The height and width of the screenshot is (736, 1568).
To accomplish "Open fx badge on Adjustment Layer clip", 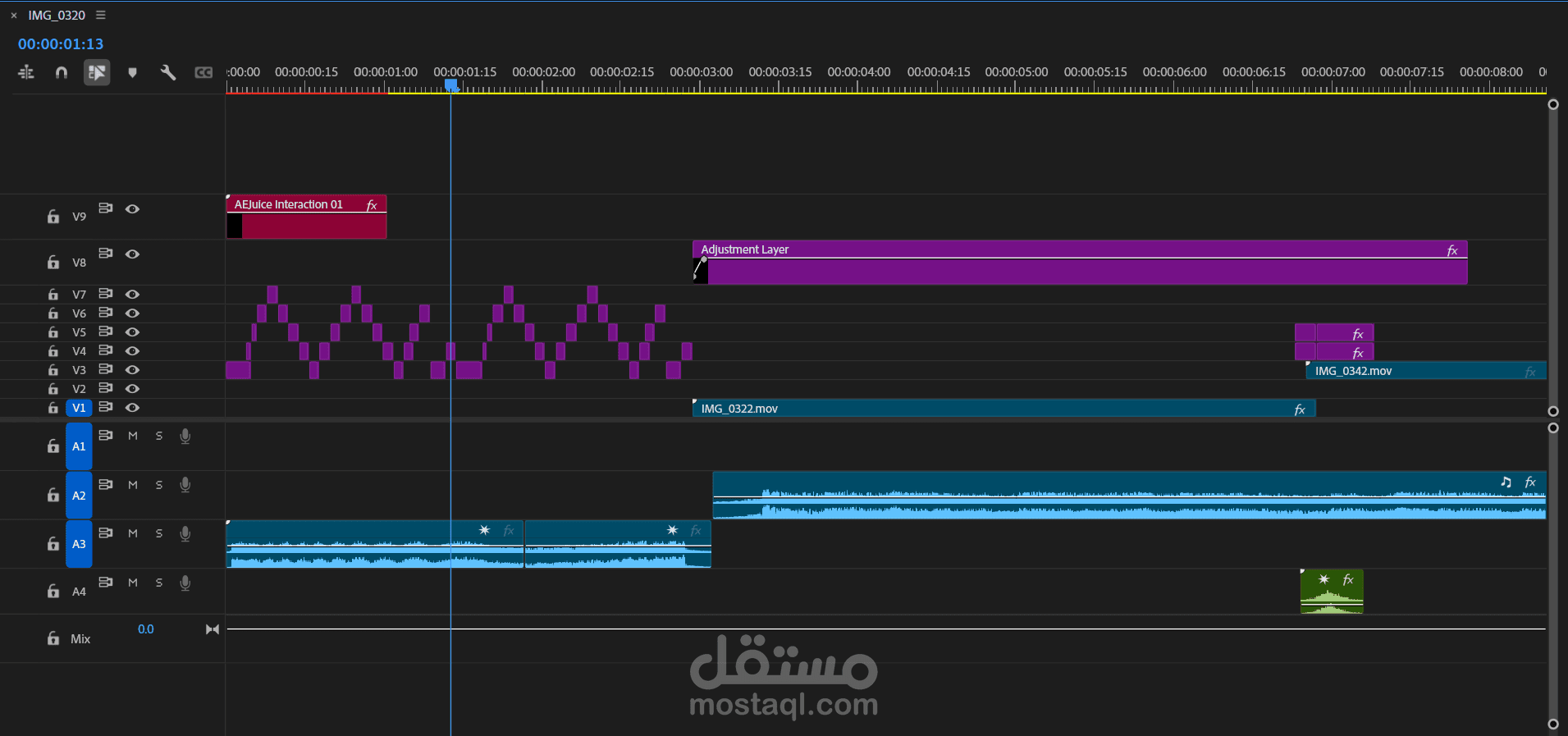I will 1452,250.
